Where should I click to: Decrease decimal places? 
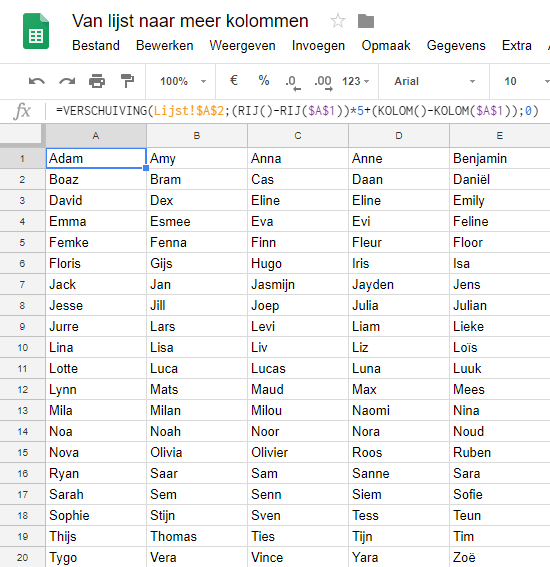click(x=293, y=82)
